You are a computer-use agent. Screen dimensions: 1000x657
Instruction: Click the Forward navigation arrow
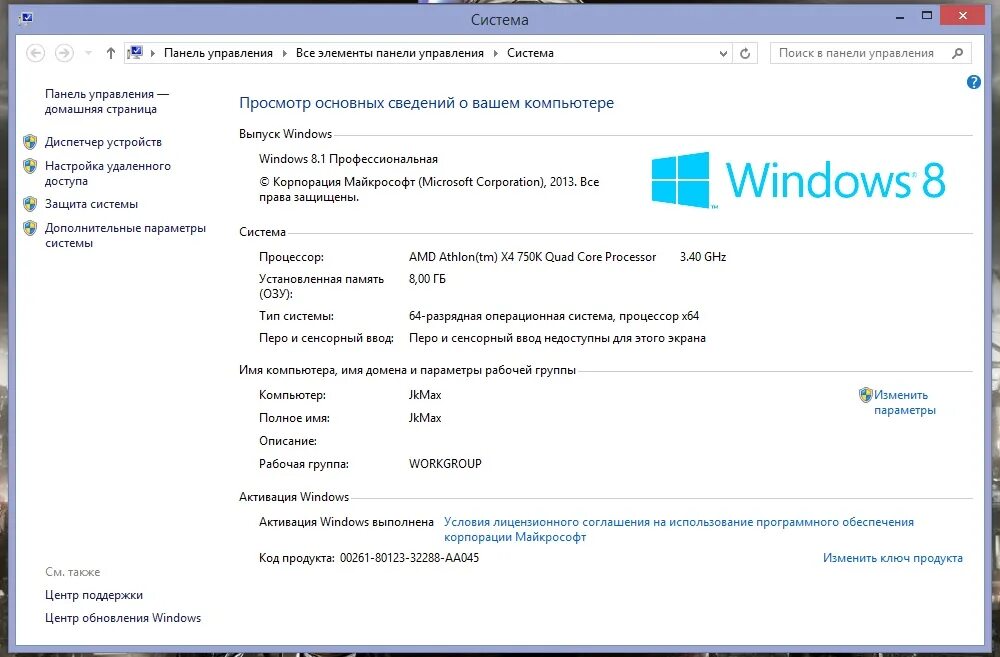click(x=64, y=53)
